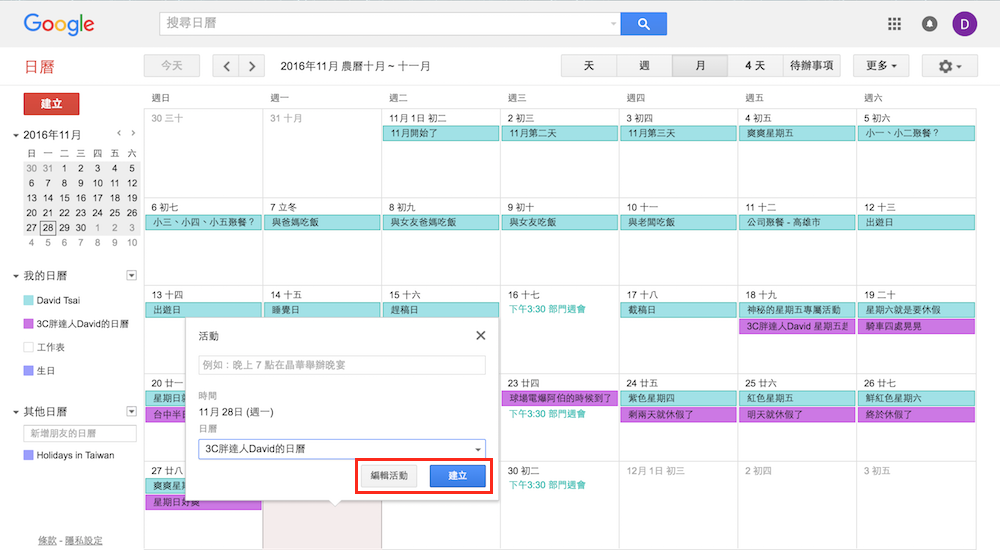Toggle the purple 3C胖達人David的日曆 color box
The width and height of the screenshot is (1000, 550).
(x=28, y=324)
